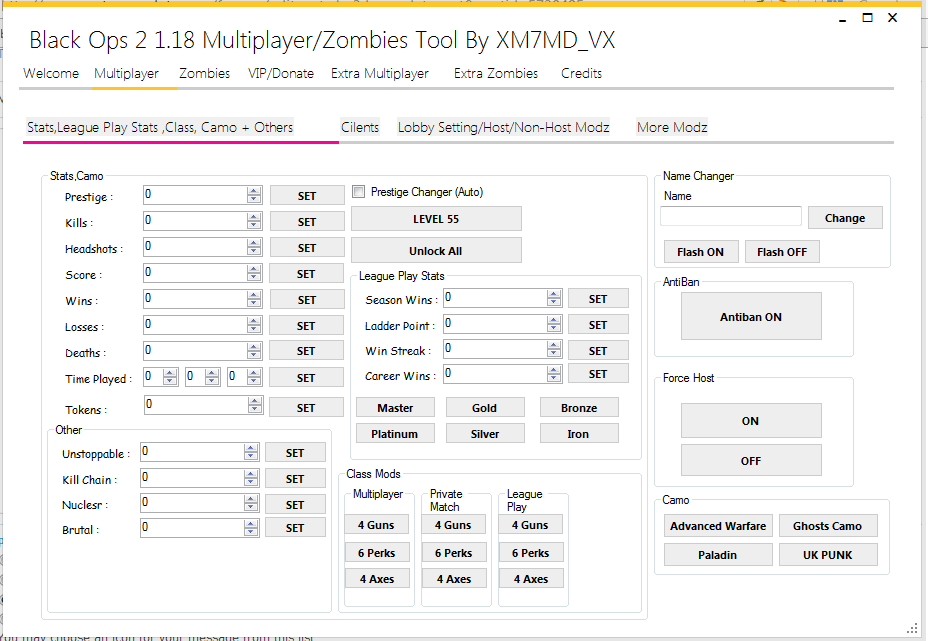Apply Paladin camo
The width and height of the screenshot is (928, 641).
[x=718, y=555]
